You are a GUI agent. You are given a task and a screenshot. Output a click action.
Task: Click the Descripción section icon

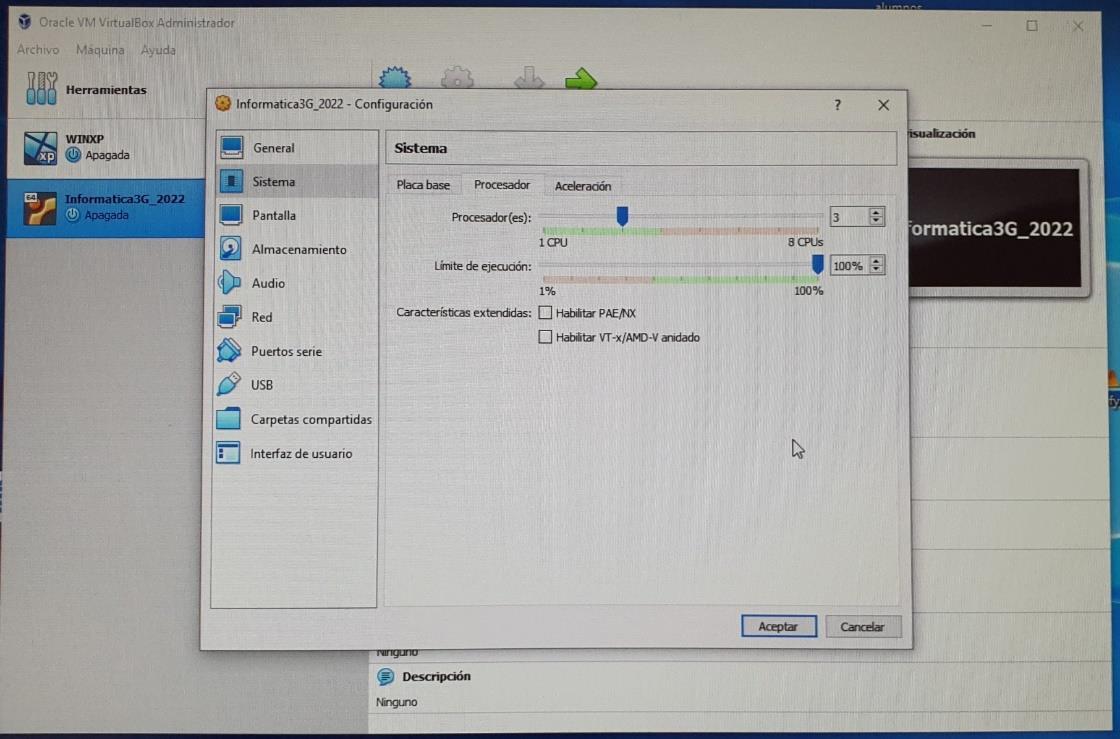tap(386, 676)
